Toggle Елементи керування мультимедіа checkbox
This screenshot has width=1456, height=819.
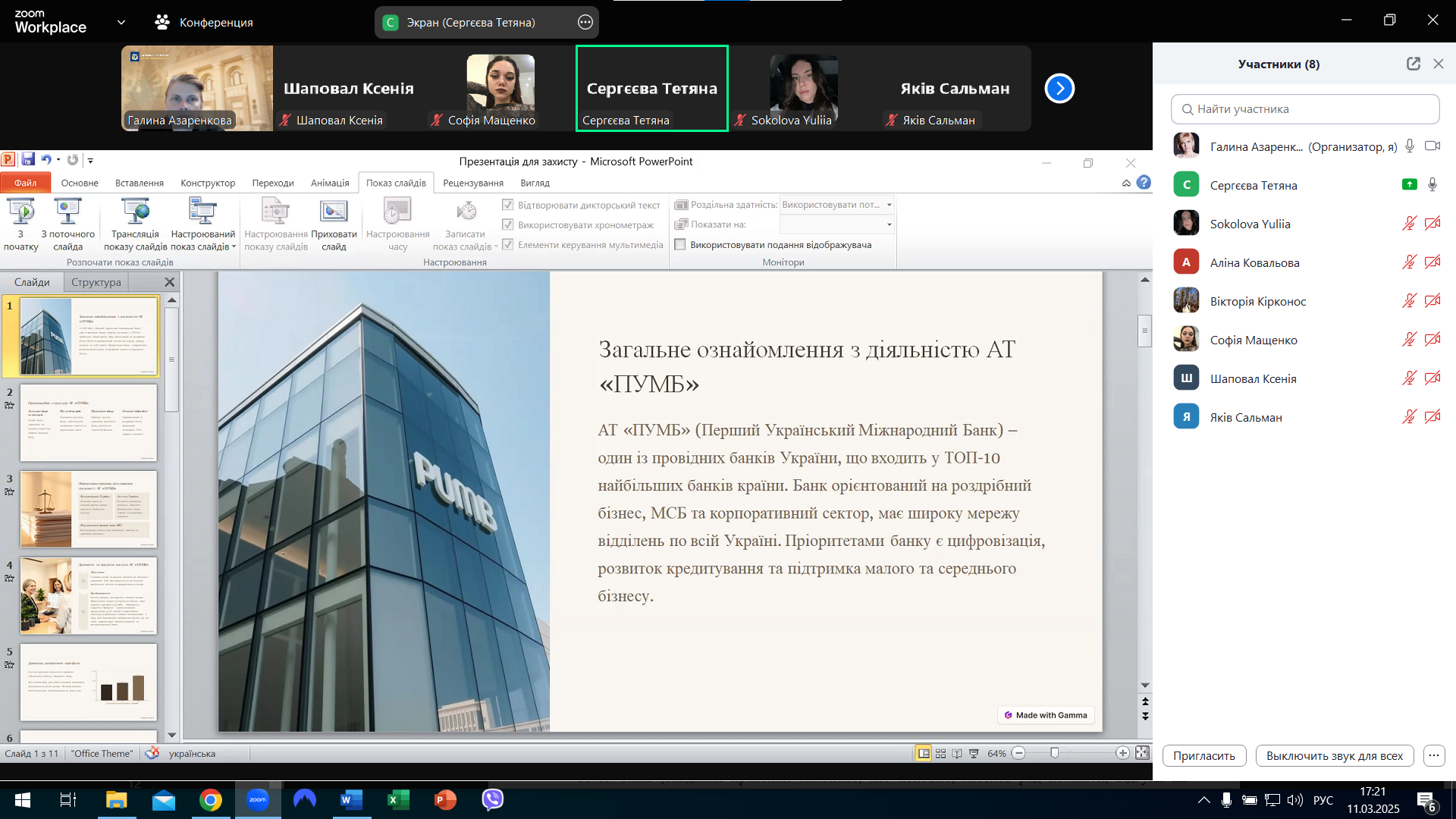tap(508, 244)
